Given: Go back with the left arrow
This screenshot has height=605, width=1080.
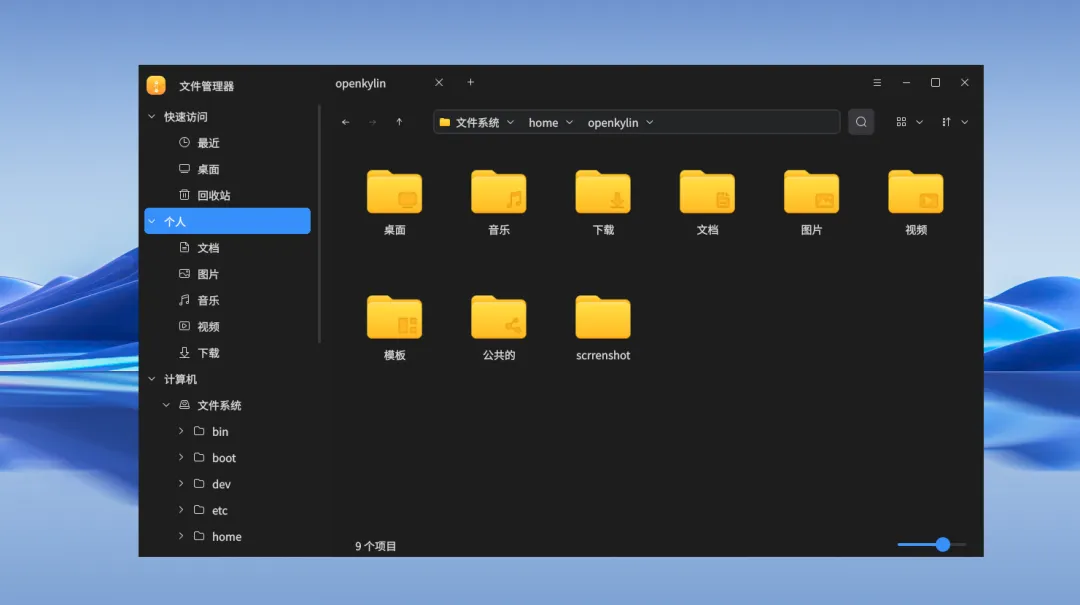Looking at the screenshot, I should 346,122.
